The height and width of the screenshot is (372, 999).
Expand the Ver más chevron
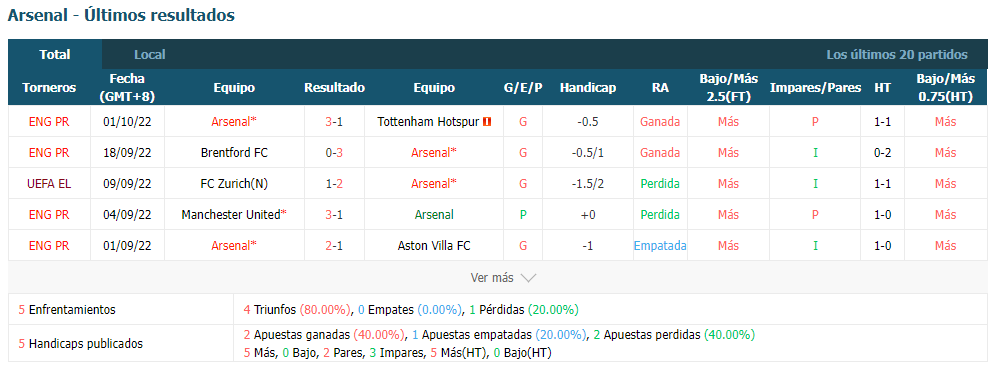[528, 278]
